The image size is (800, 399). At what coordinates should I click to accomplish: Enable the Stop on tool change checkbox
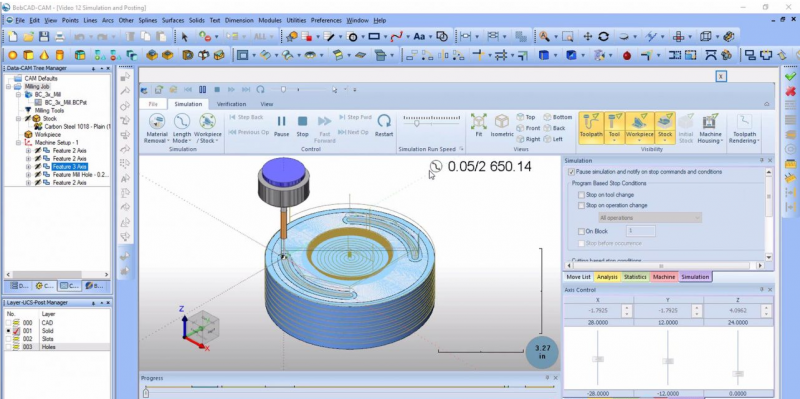tap(581, 195)
